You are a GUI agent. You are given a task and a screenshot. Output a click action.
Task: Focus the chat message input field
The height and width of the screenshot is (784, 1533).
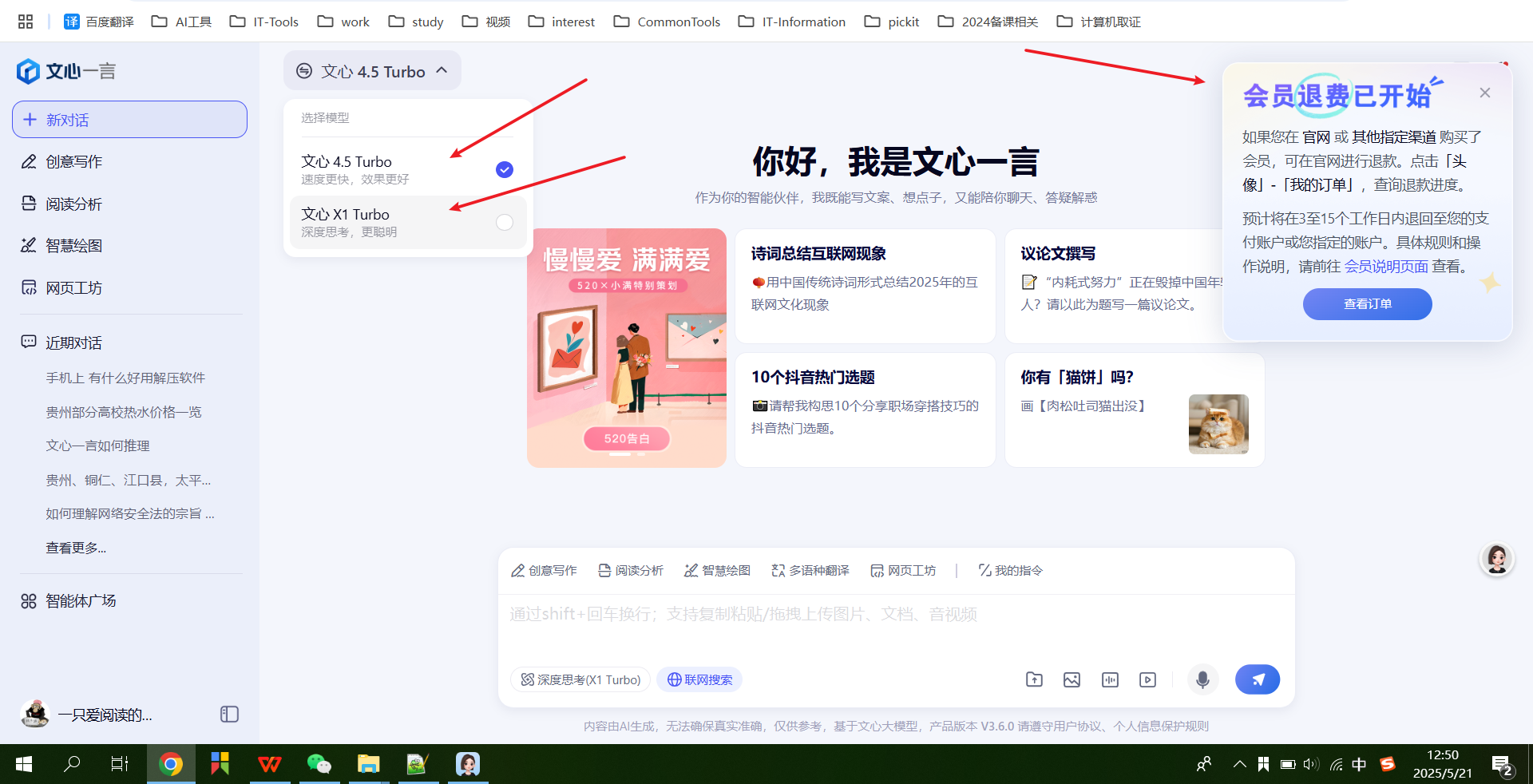coord(896,626)
